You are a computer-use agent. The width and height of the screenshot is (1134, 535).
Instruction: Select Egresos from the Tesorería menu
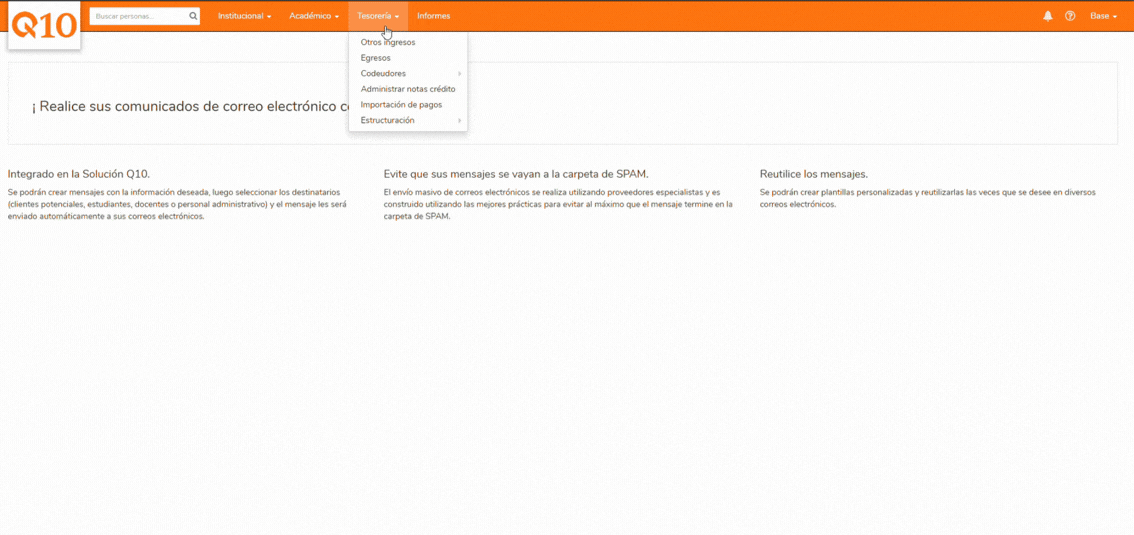408,58
